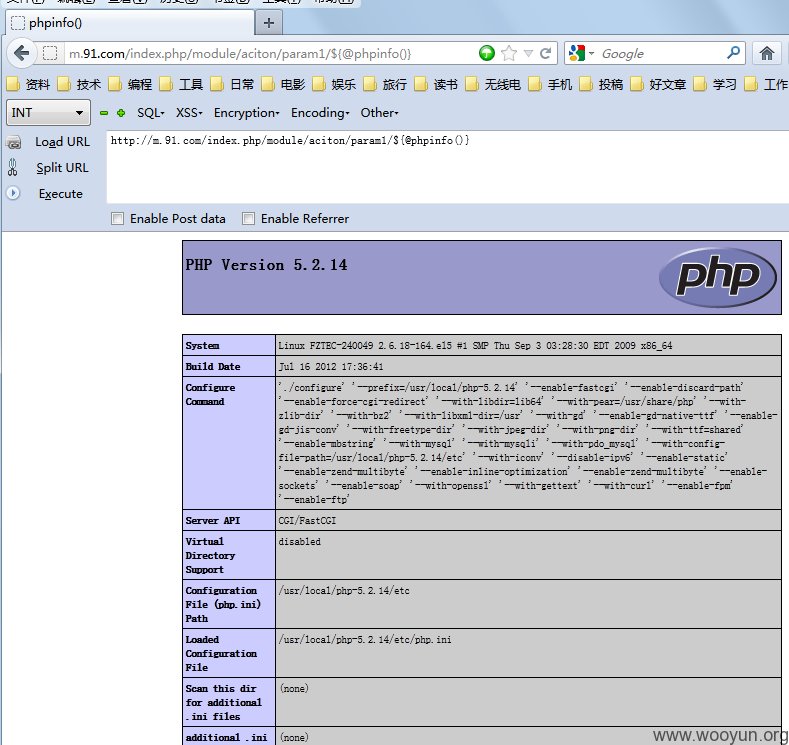The width and height of the screenshot is (789, 745).
Task: Open the 资料 bookmark folder
Action: tap(28, 85)
